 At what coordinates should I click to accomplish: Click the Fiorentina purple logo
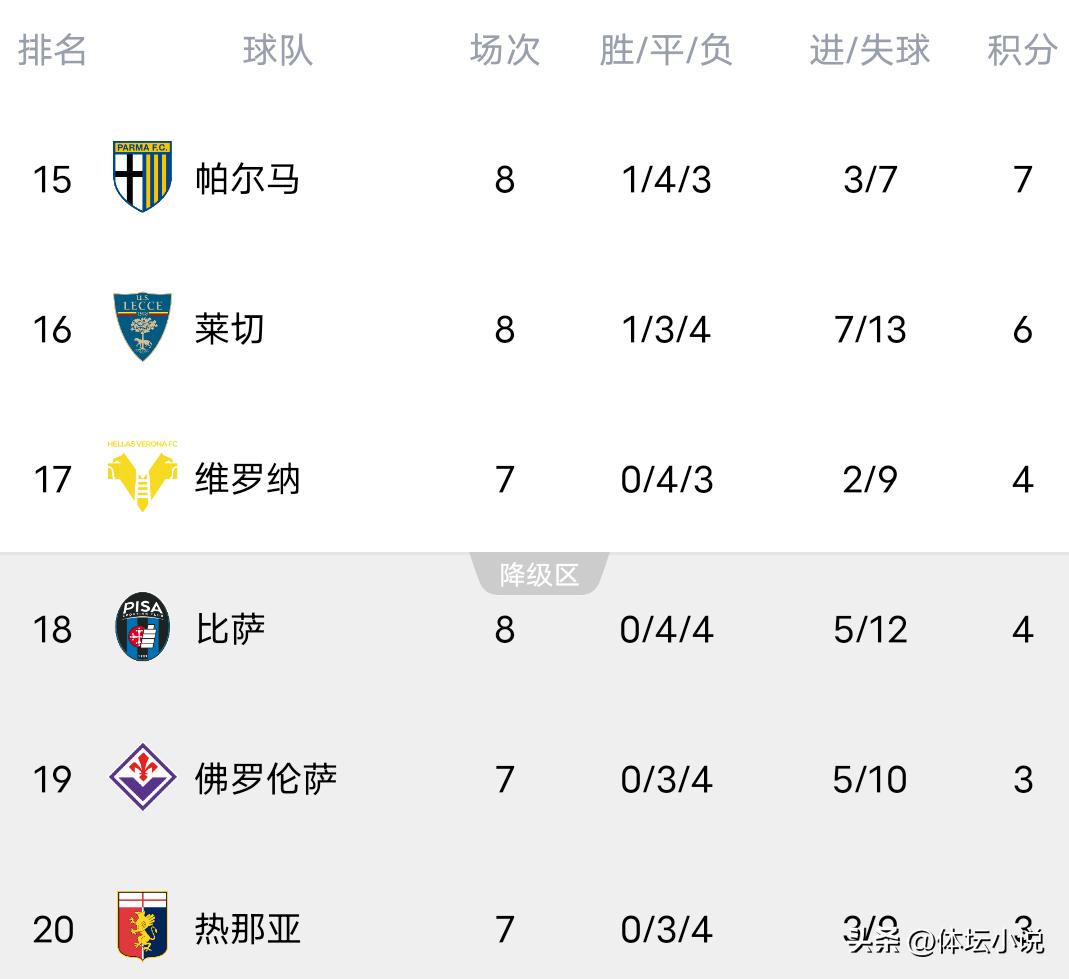click(142, 777)
